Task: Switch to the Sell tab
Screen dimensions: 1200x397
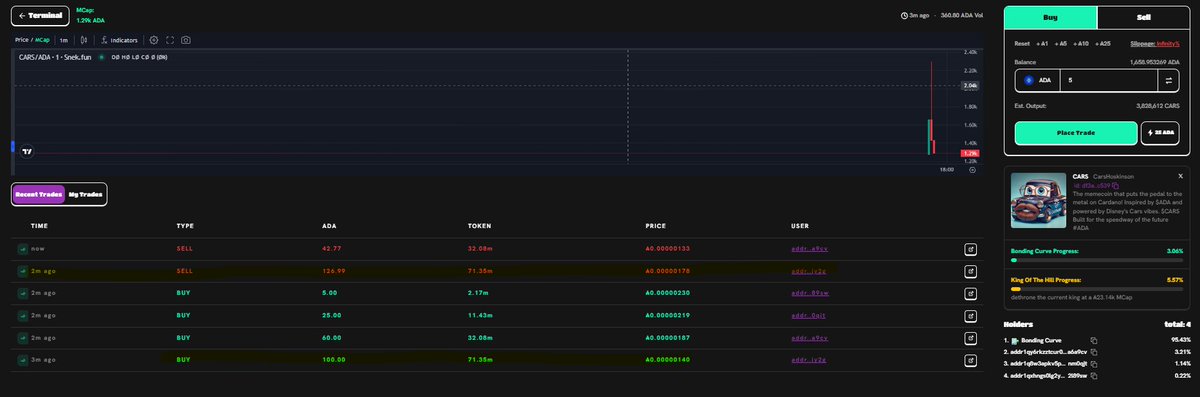Action: point(1143,17)
